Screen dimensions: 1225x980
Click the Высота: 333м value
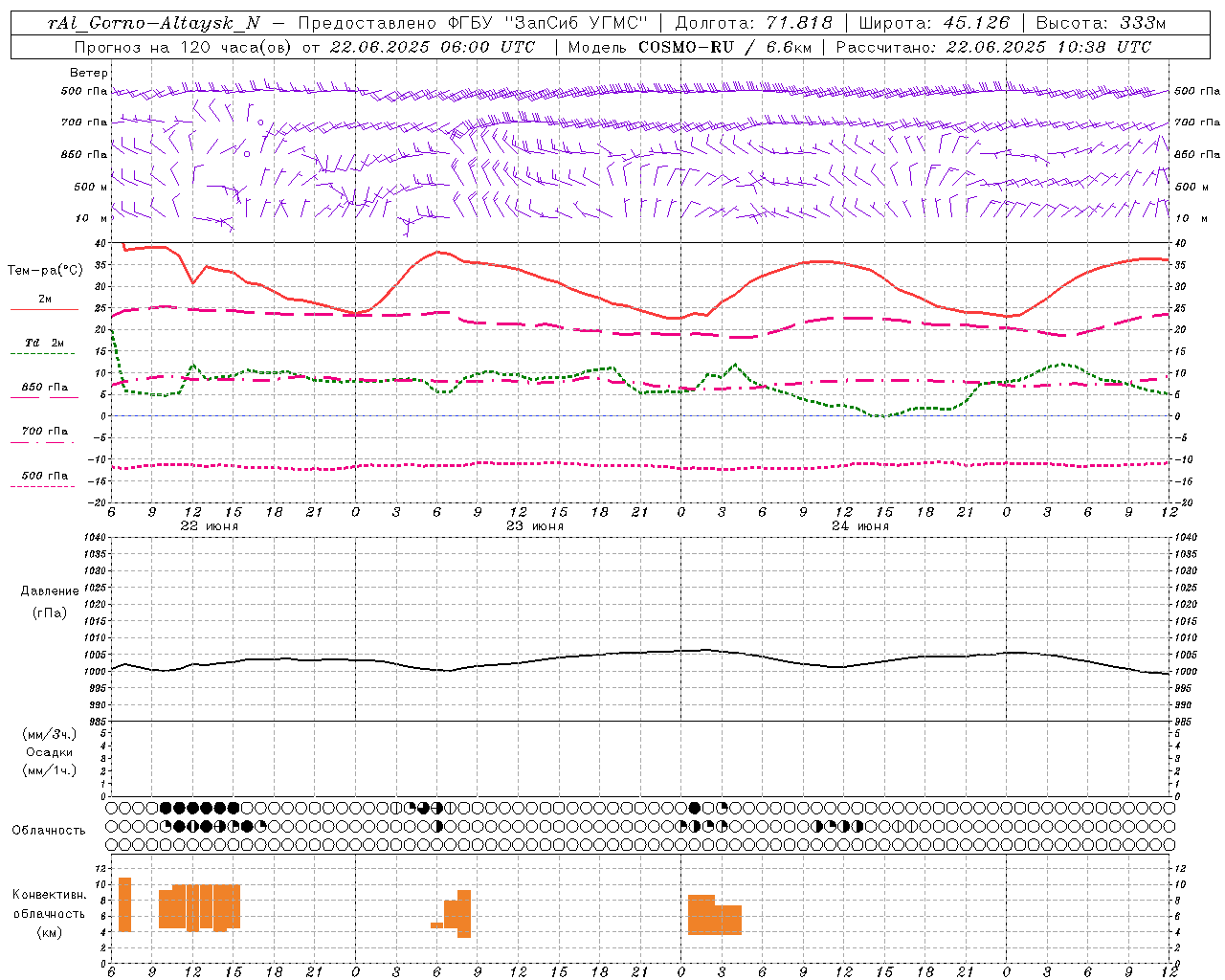1102,23
